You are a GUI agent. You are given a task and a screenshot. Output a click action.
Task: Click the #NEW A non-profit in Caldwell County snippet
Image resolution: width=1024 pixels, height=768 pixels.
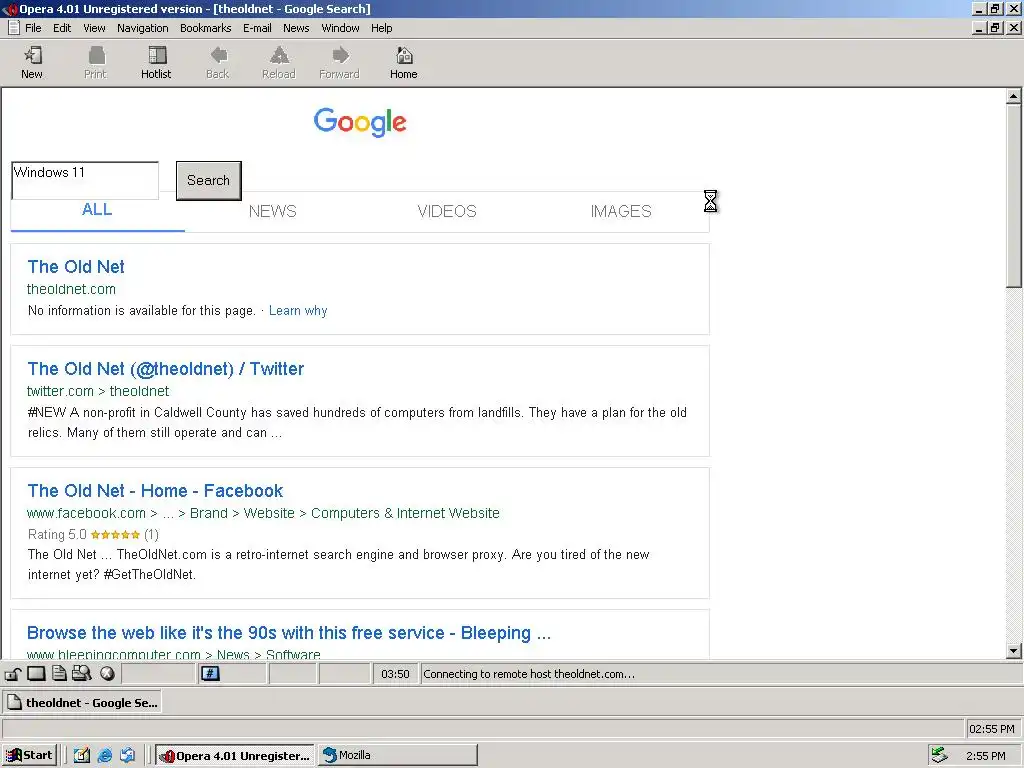click(x=357, y=423)
